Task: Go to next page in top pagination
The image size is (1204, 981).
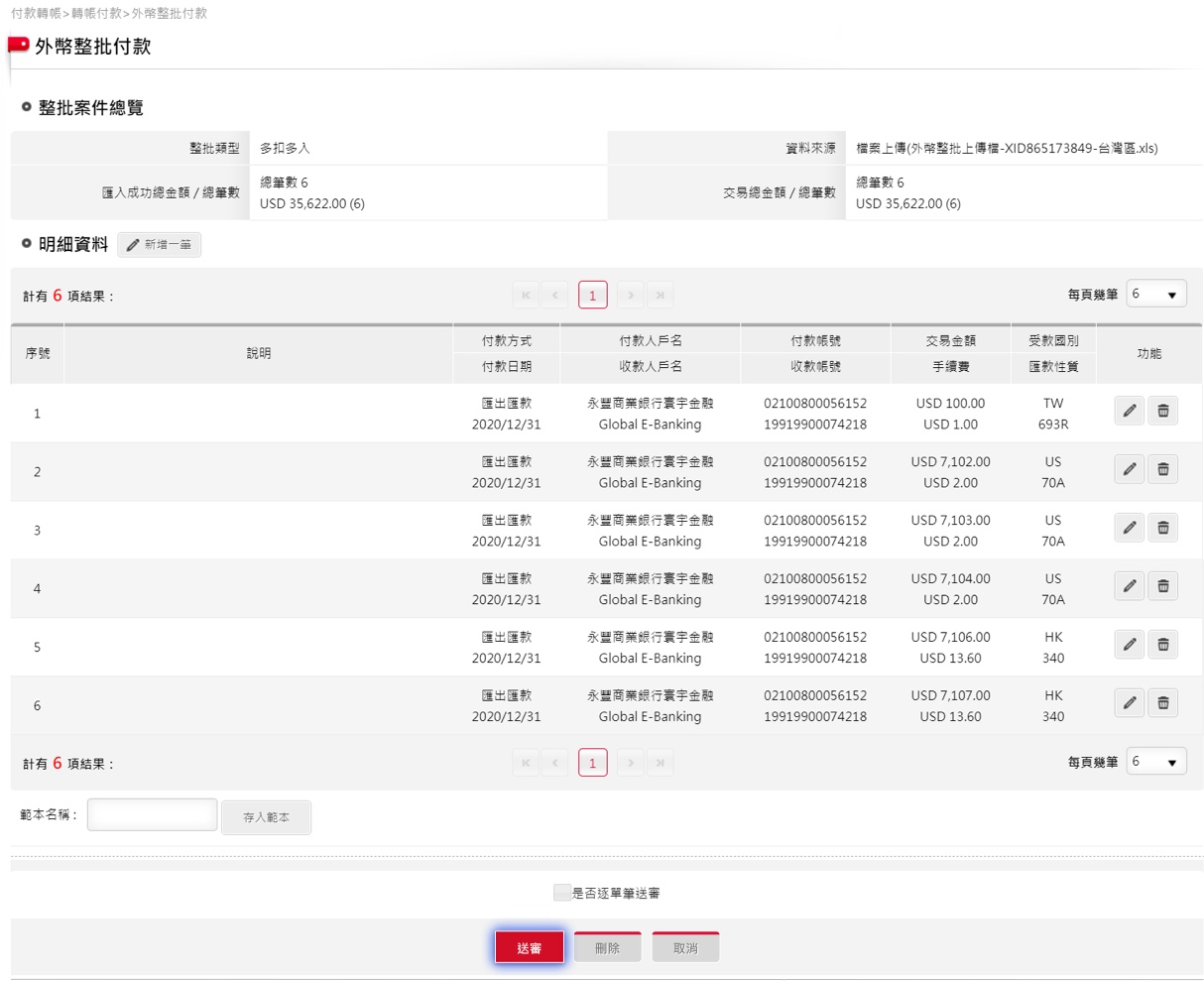Action: point(631,296)
